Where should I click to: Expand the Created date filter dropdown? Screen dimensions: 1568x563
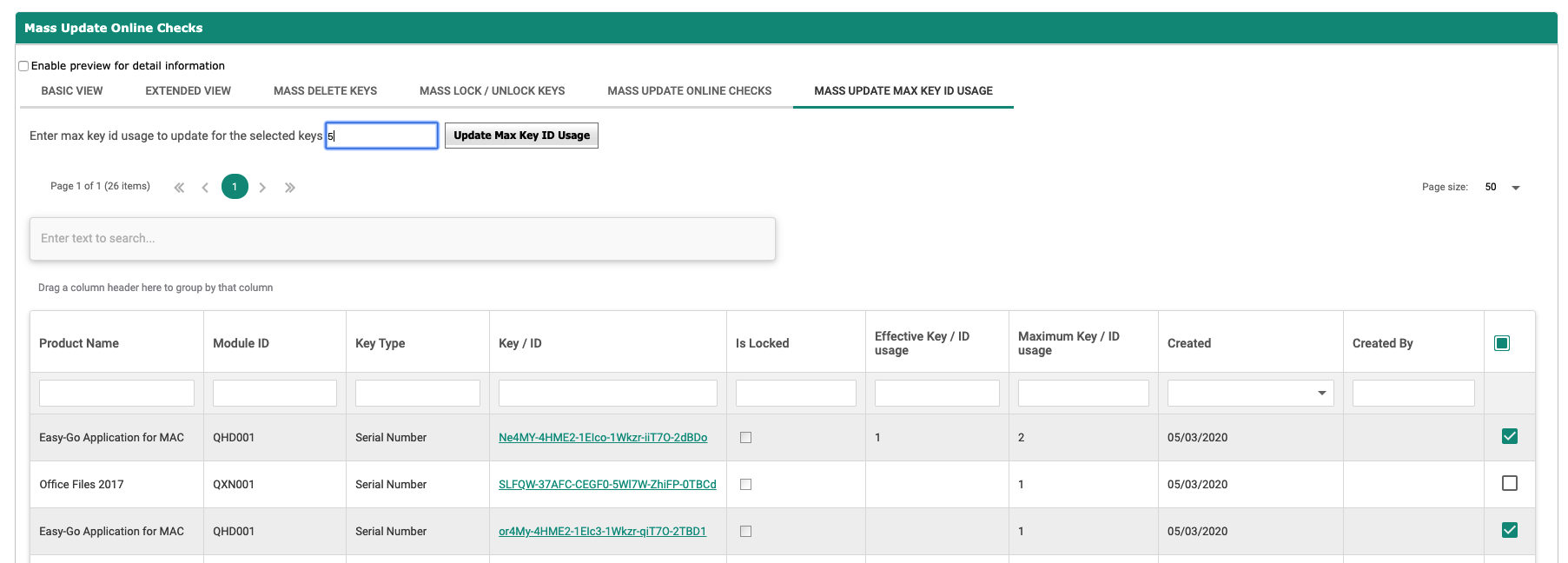(x=1321, y=394)
